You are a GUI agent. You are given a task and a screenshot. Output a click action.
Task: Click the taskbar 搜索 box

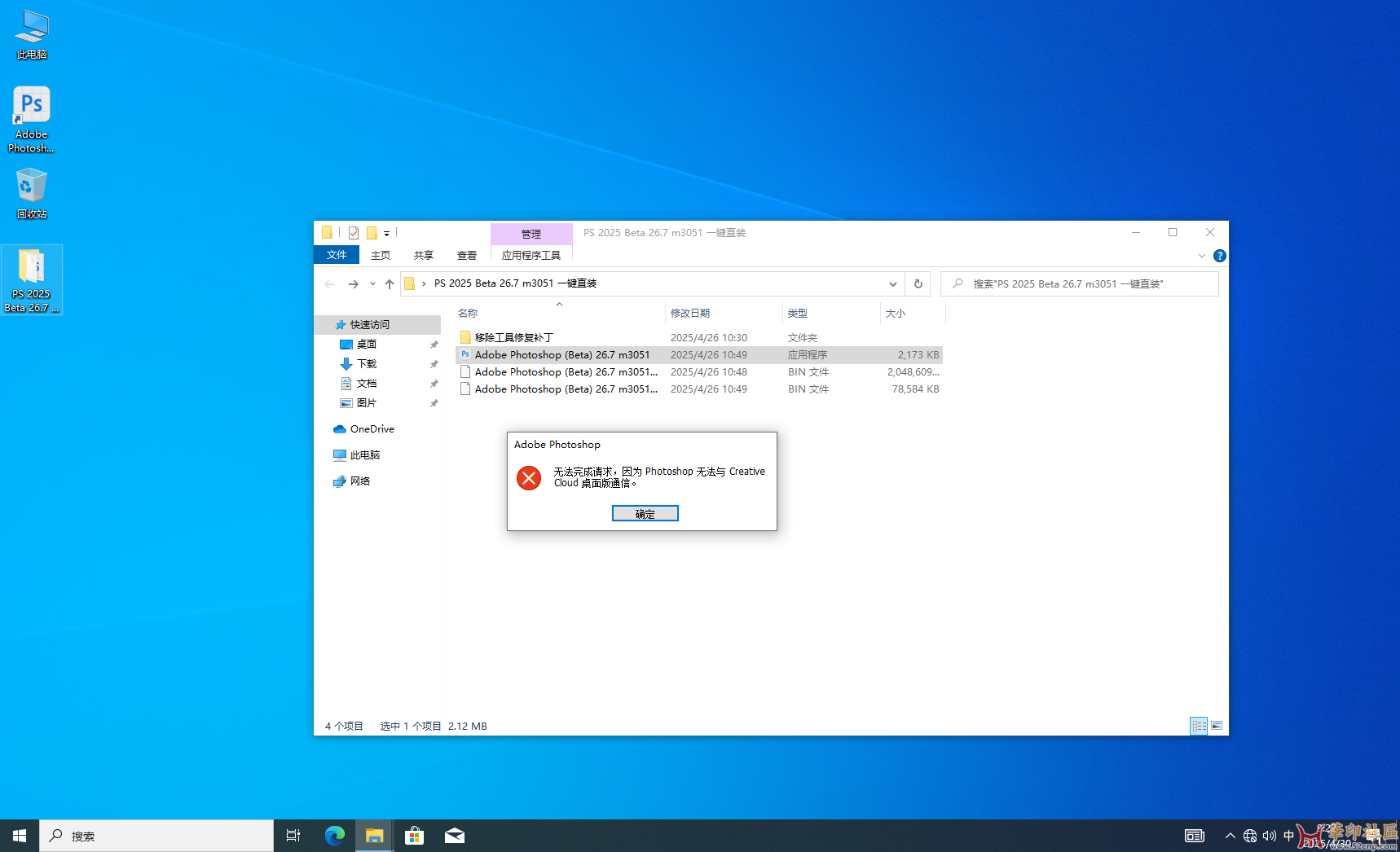click(x=156, y=836)
